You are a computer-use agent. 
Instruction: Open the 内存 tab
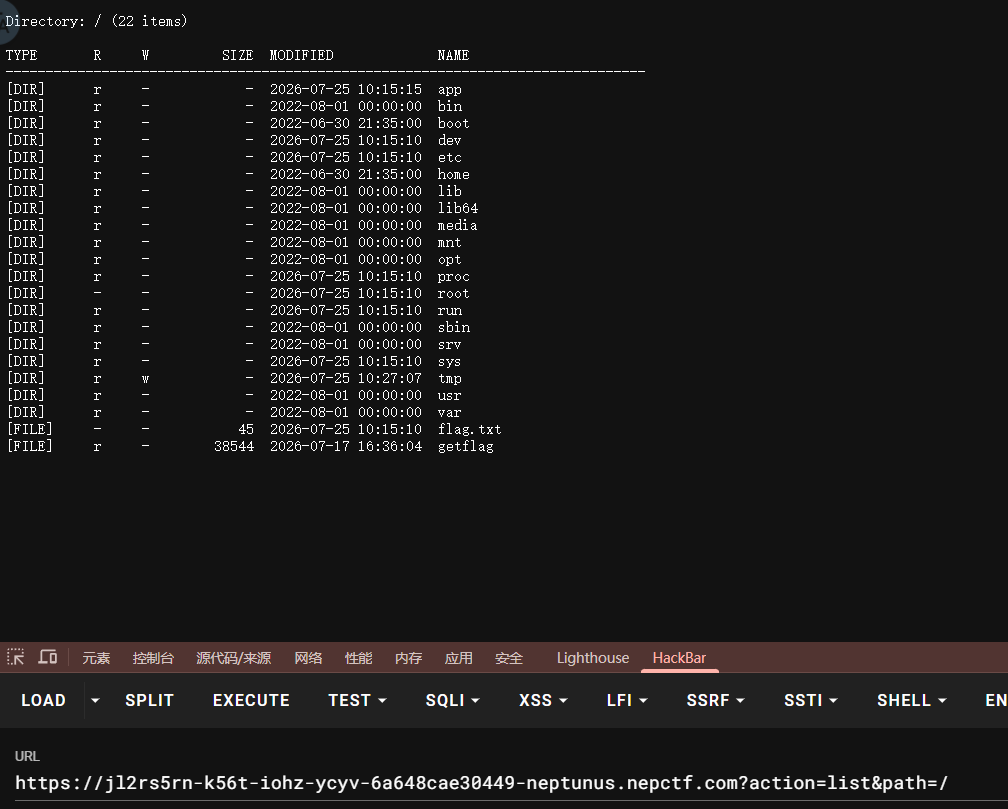tap(408, 658)
